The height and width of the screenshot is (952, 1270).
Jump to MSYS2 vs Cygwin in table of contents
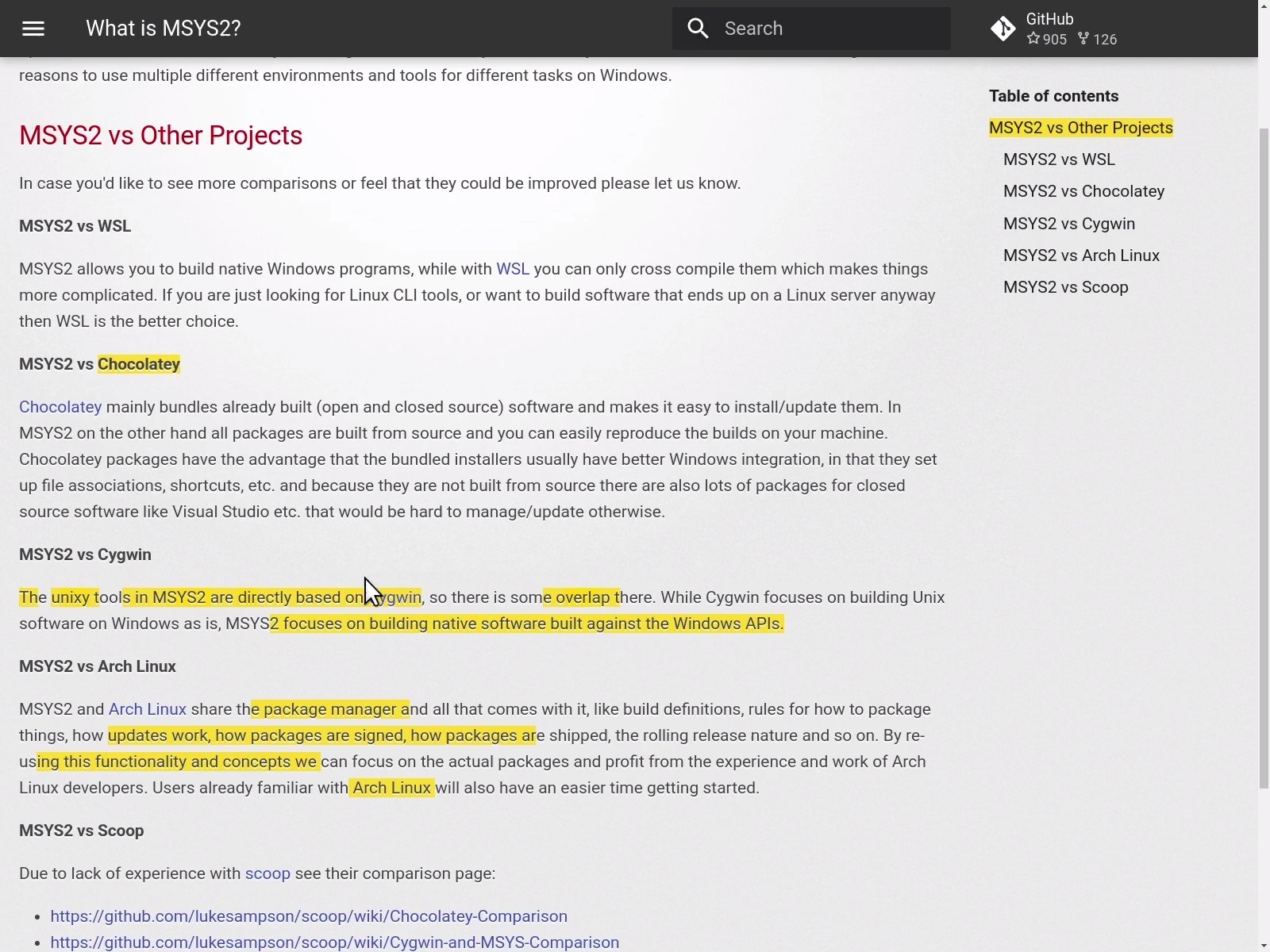[1068, 224]
